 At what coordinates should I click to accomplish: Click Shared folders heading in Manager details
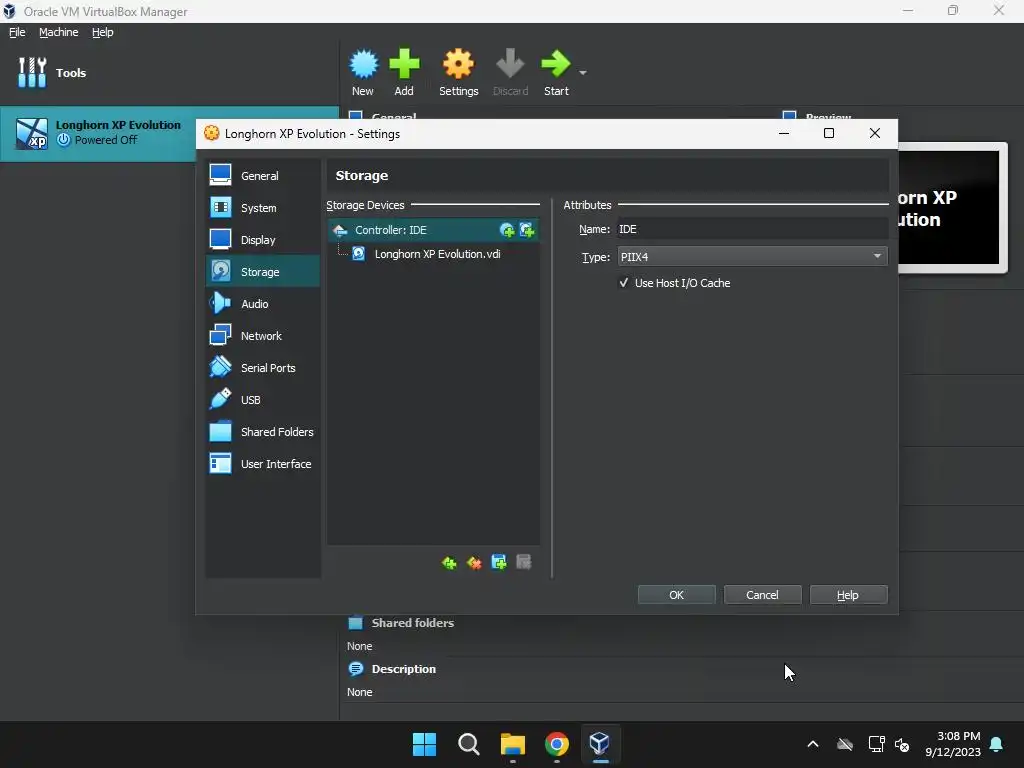tap(413, 623)
